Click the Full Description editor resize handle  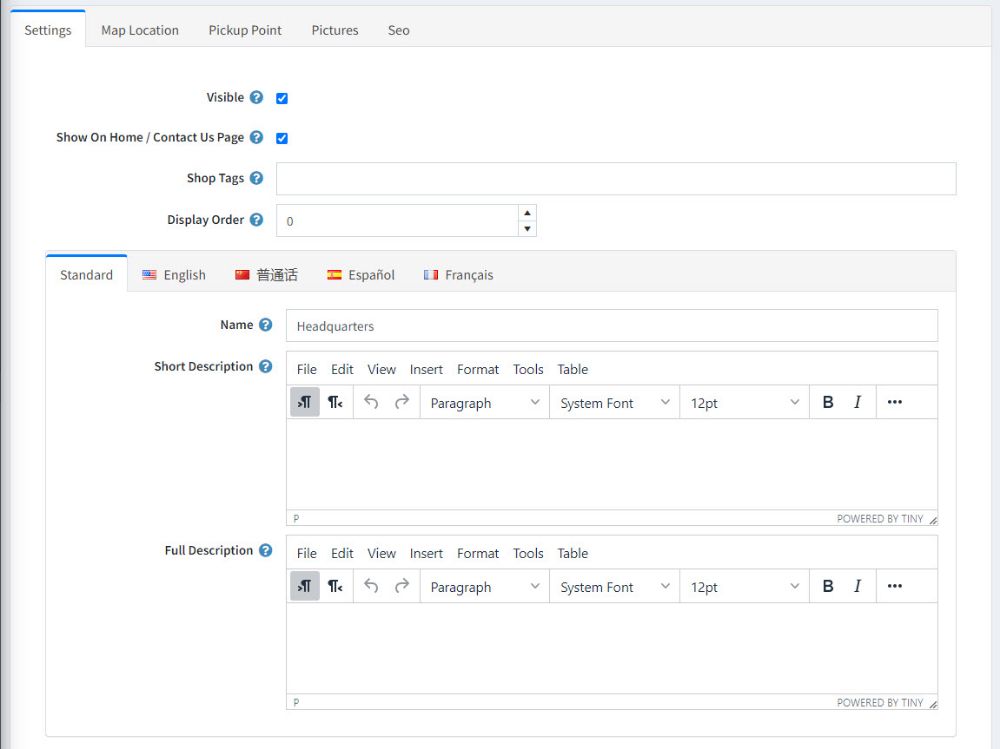(x=933, y=704)
